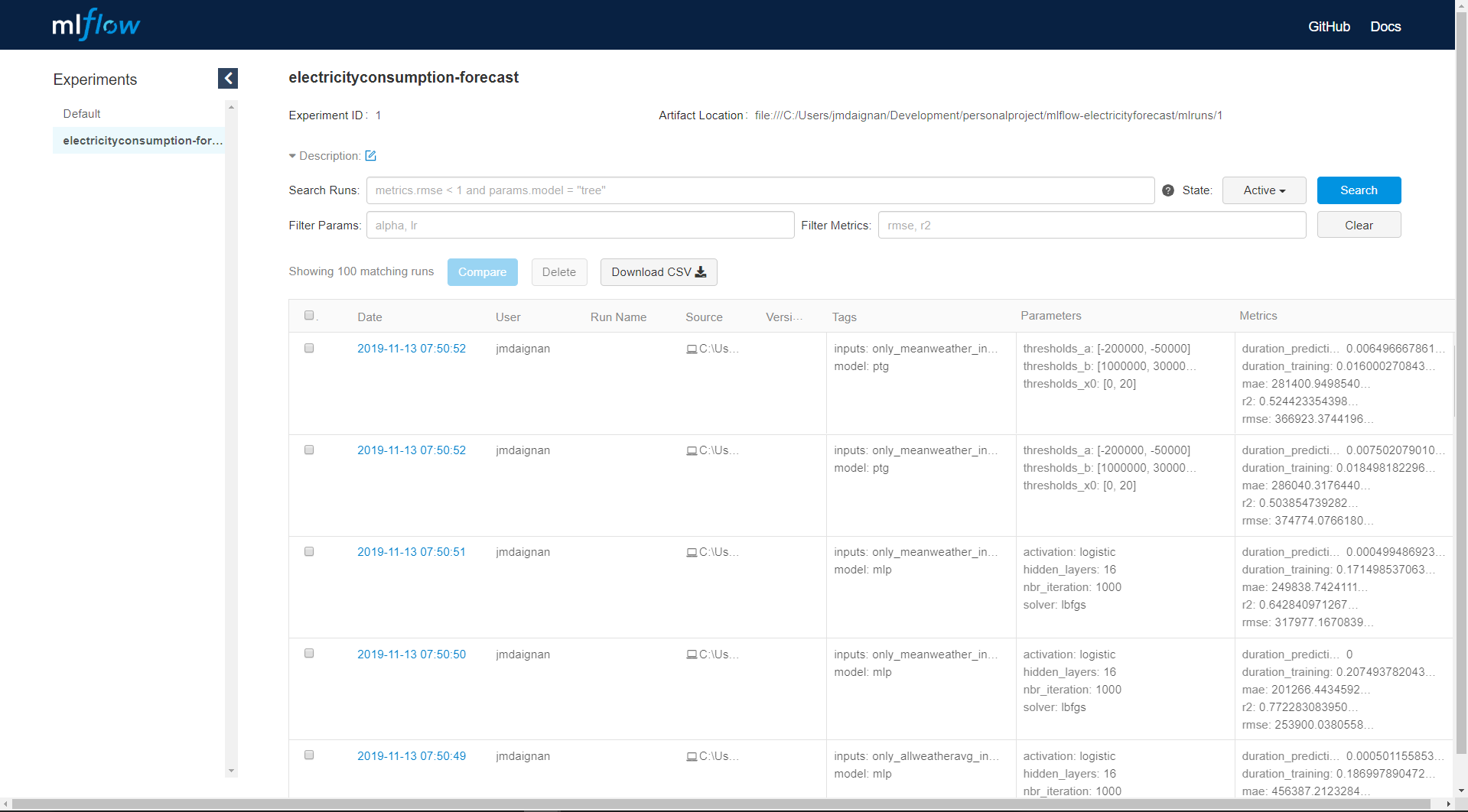Click inside the Filter Params input field
This screenshot has height=812, width=1468.
tap(580, 225)
